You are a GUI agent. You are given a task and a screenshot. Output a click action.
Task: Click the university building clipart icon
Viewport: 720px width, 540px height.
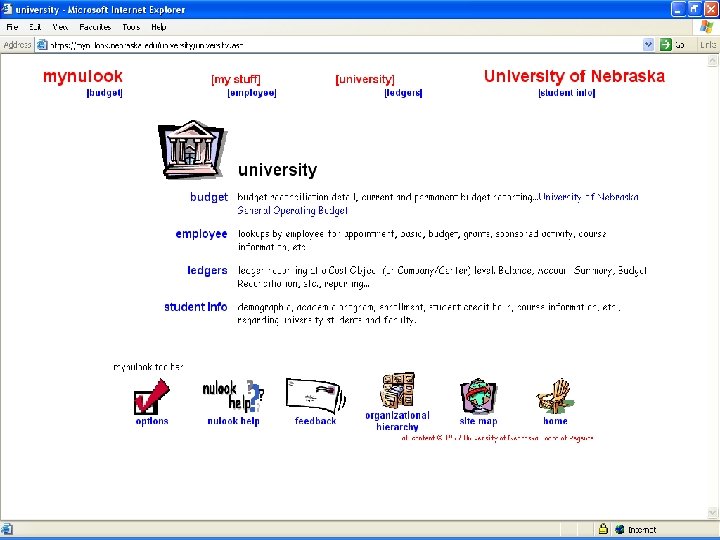point(192,150)
